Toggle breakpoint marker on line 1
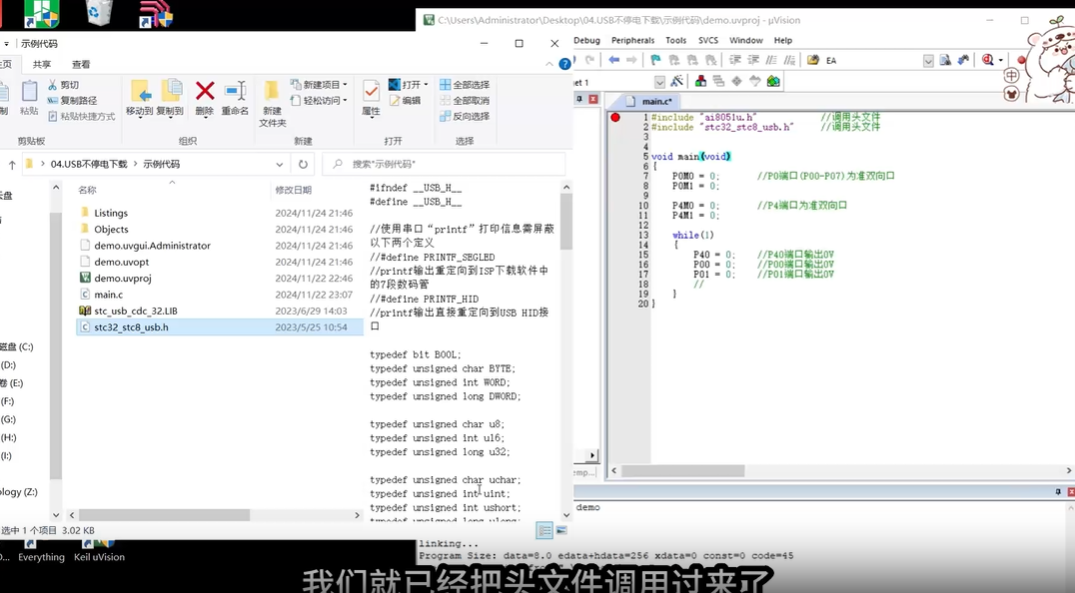The image size is (1075, 593). (615, 117)
